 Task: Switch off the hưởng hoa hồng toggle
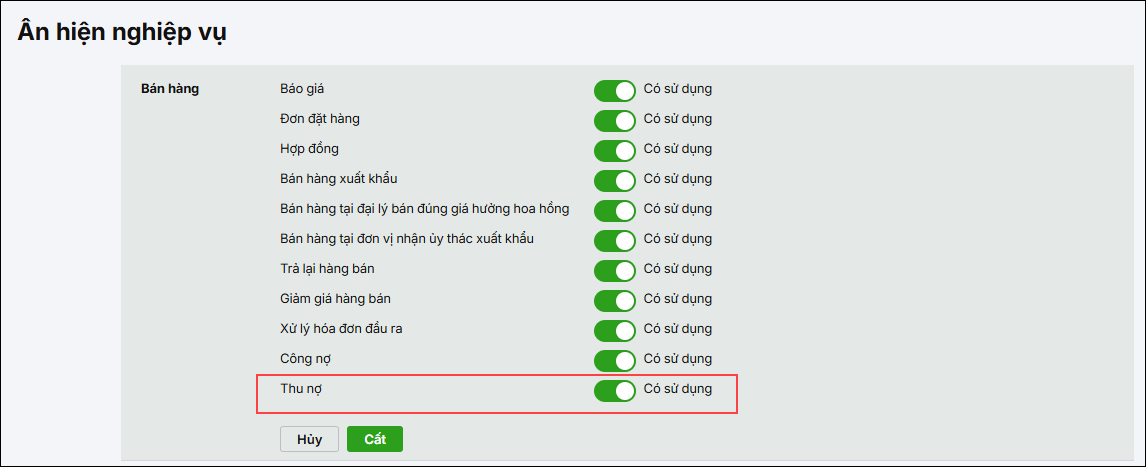pyautogui.click(x=615, y=211)
